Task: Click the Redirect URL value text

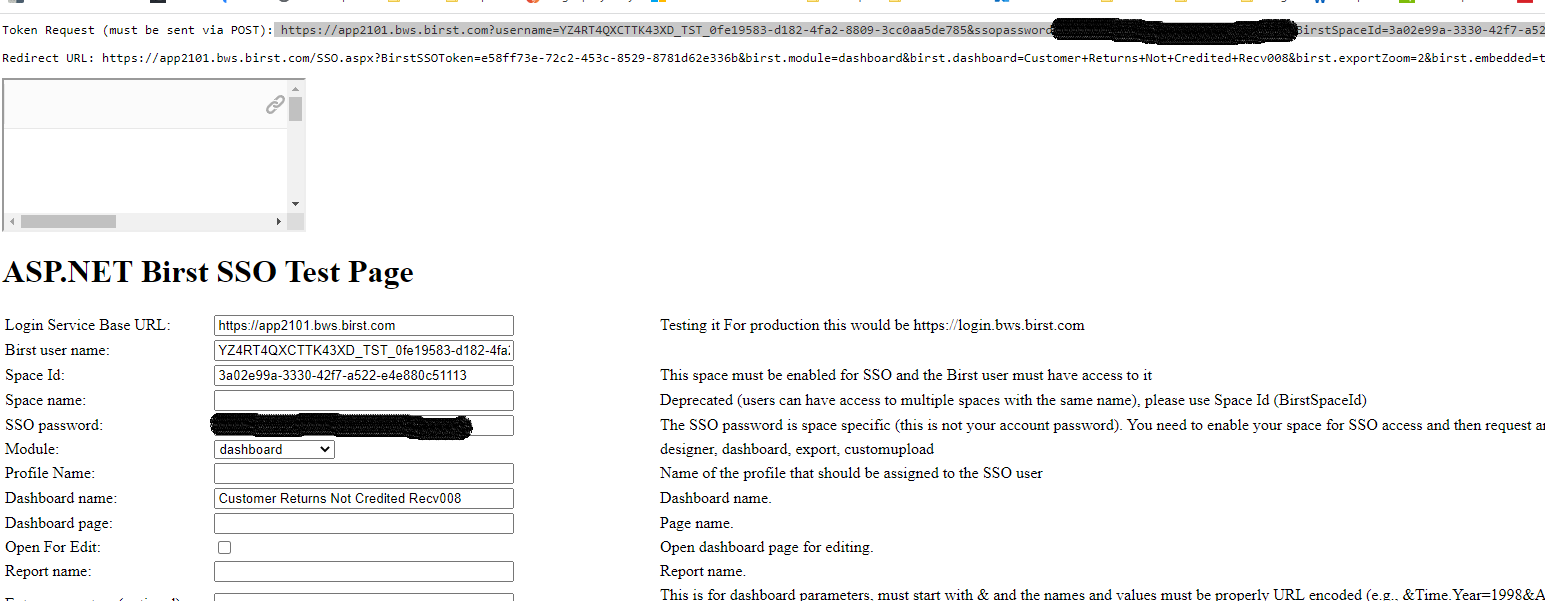Action: [823, 58]
